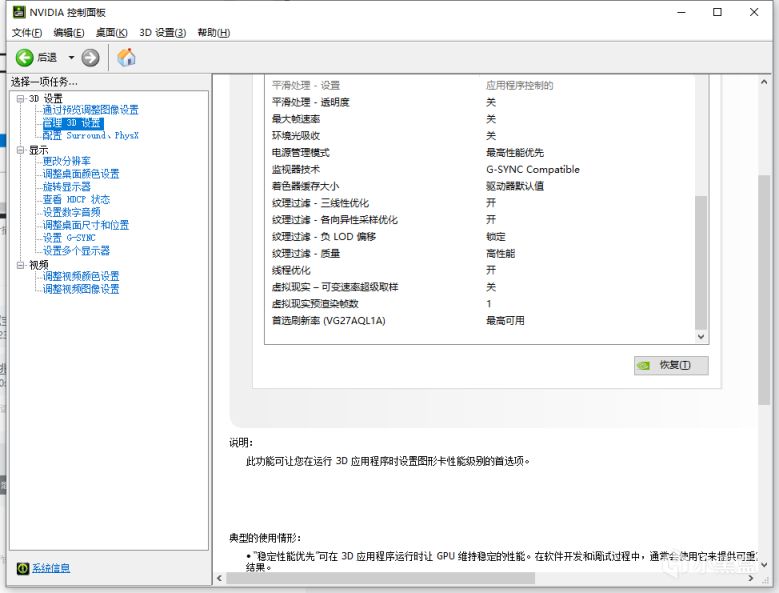
Task: Click main panel scroll down arrow
Action: (x=764, y=565)
